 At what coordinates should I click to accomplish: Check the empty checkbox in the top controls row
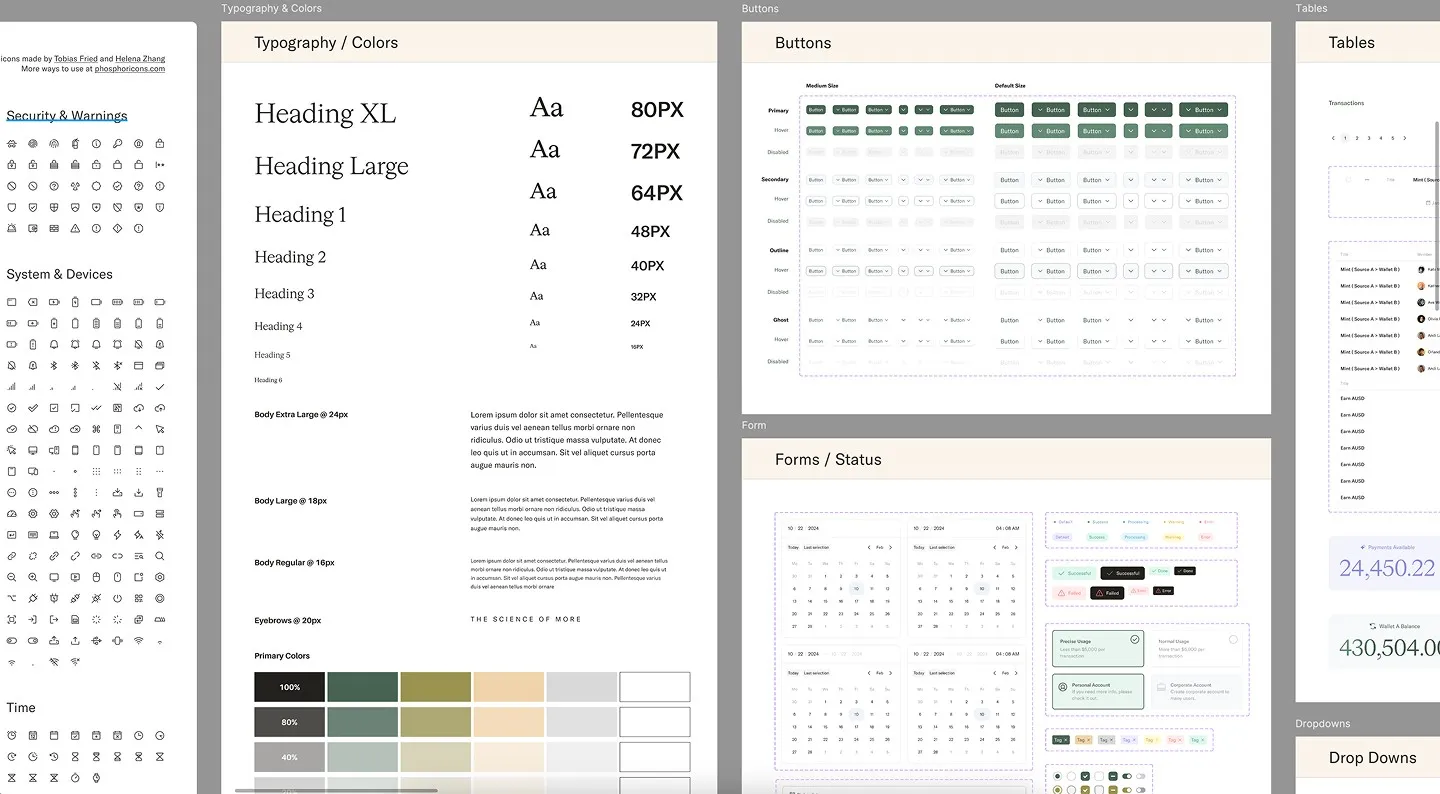[1100, 776]
